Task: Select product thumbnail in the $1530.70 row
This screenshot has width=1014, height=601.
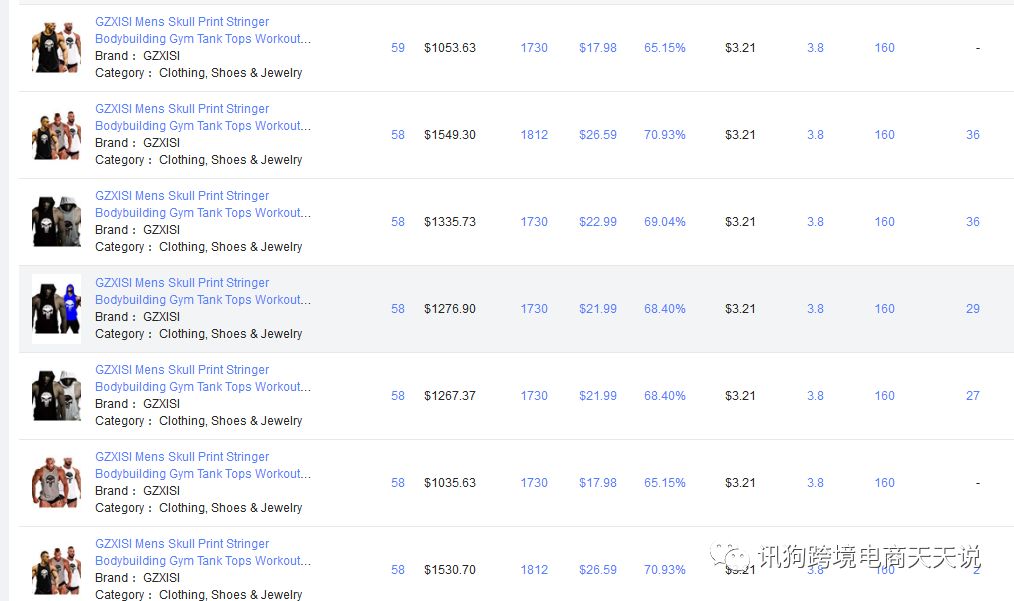Action: click(x=56, y=569)
